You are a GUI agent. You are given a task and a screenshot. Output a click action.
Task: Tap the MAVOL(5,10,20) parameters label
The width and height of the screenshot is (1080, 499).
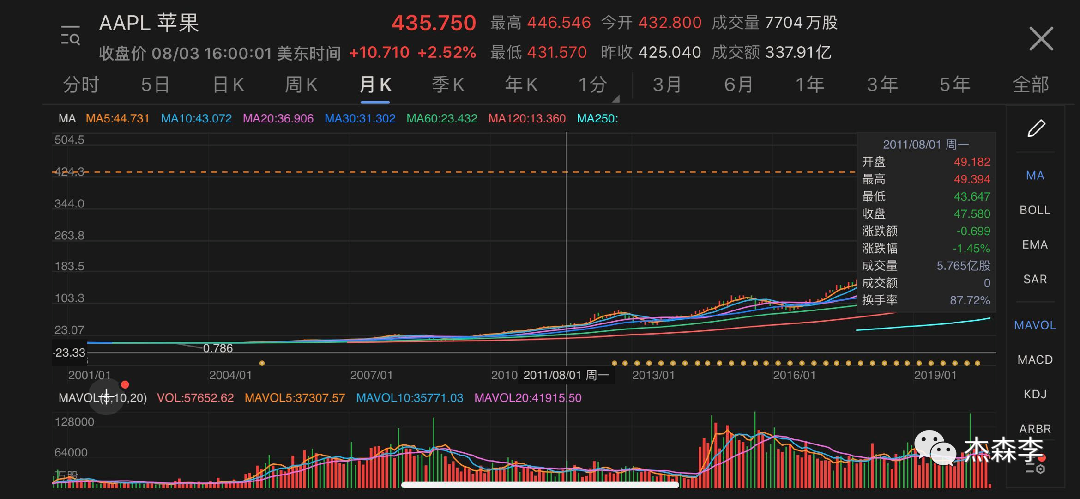[103, 398]
